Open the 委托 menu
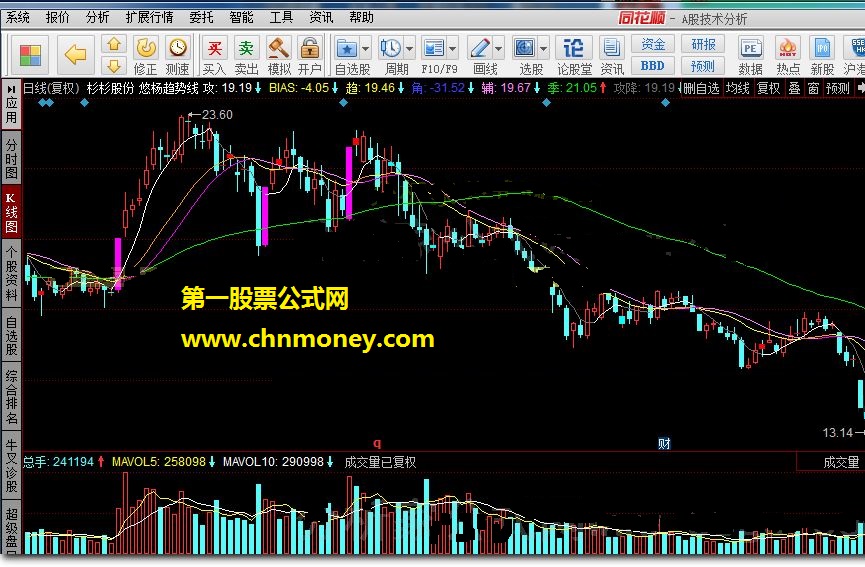Viewport: 865px width, 567px height. click(201, 18)
